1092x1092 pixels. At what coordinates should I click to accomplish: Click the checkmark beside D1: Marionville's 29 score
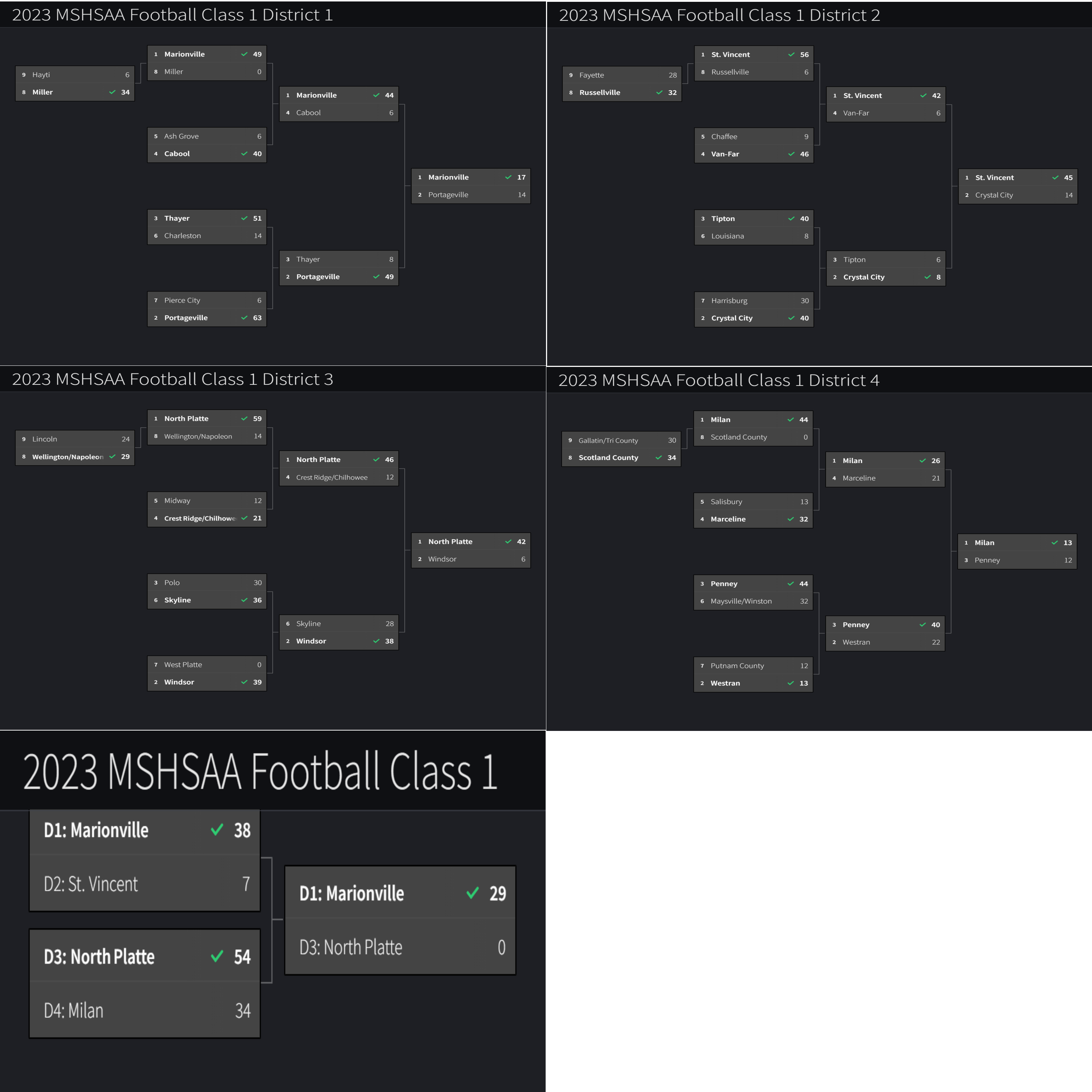click(x=472, y=893)
